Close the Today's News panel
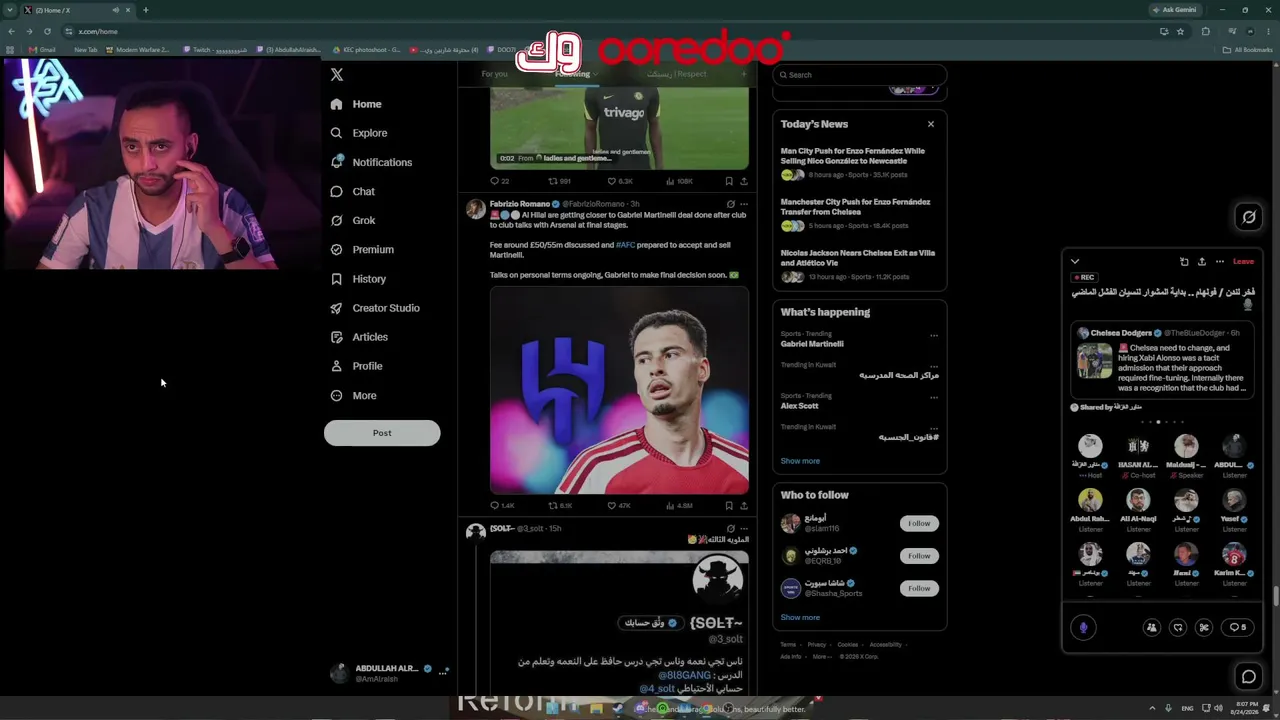The height and width of the screenshot is (720, 1280). [x=931, y=124]
